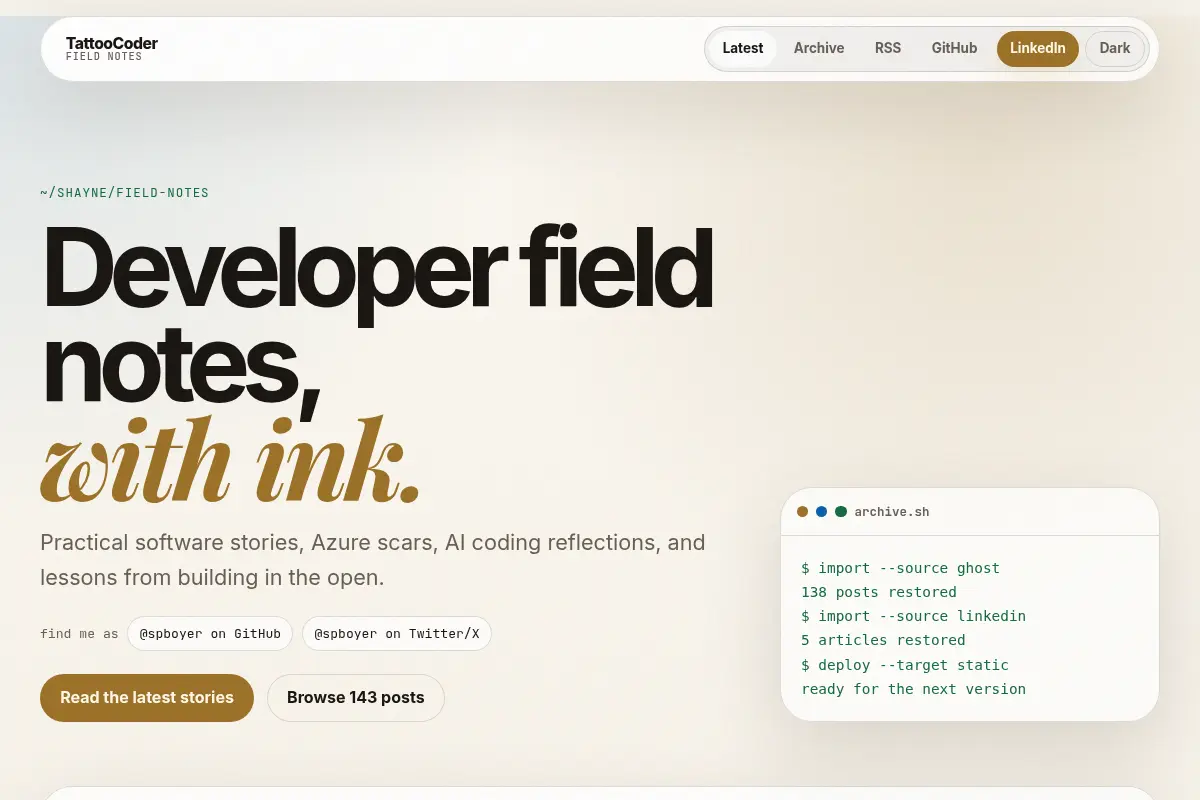Viewport: 1200px width, 800px height.
Task: Click Read the latest stories button
Action: pos(147,698)
